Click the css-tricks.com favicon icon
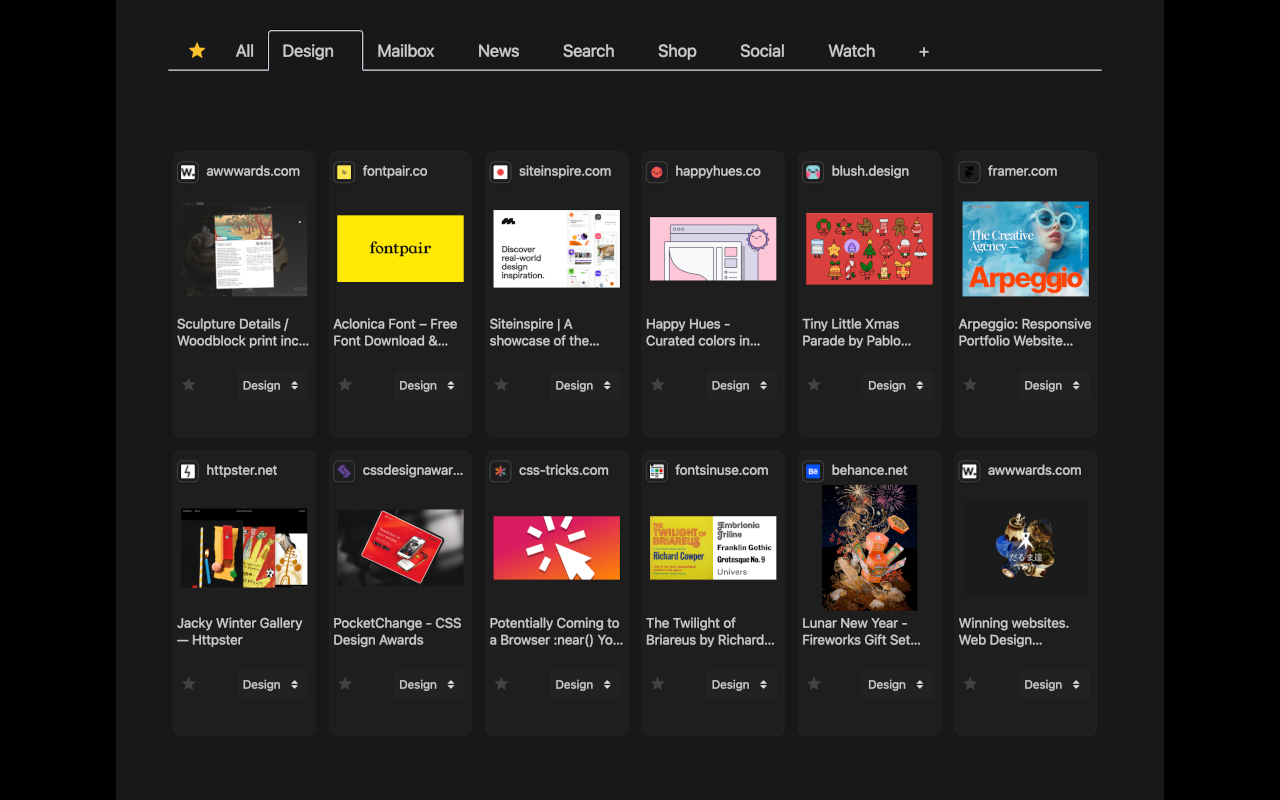The image size is (1280, 800). (501, 471)
